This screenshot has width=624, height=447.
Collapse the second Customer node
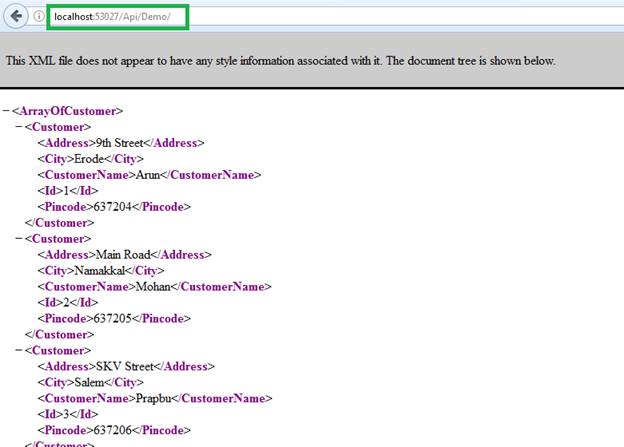[x=19, y=238]
